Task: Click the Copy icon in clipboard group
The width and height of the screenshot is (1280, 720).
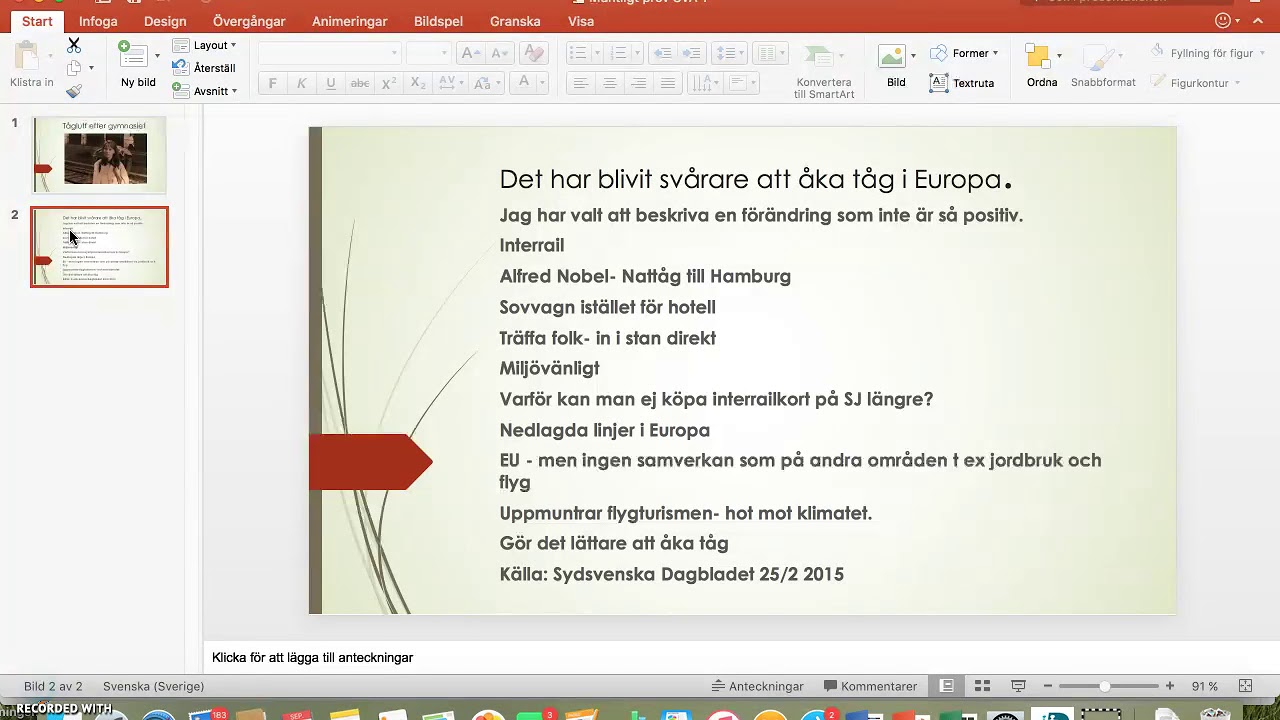Action: click(x=74, y=68)
